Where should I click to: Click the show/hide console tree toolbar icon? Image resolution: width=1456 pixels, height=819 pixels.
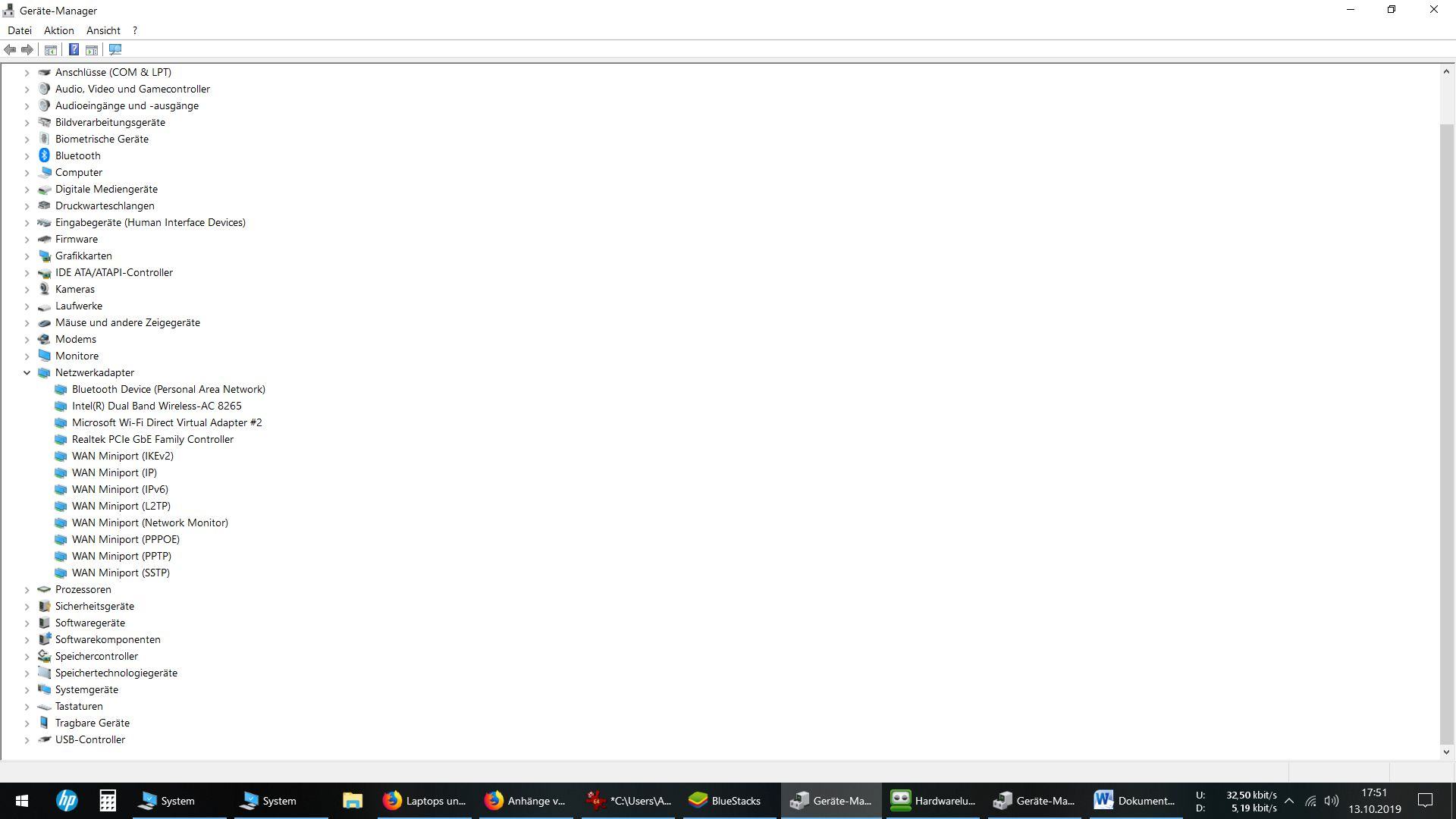coord(51,50)
